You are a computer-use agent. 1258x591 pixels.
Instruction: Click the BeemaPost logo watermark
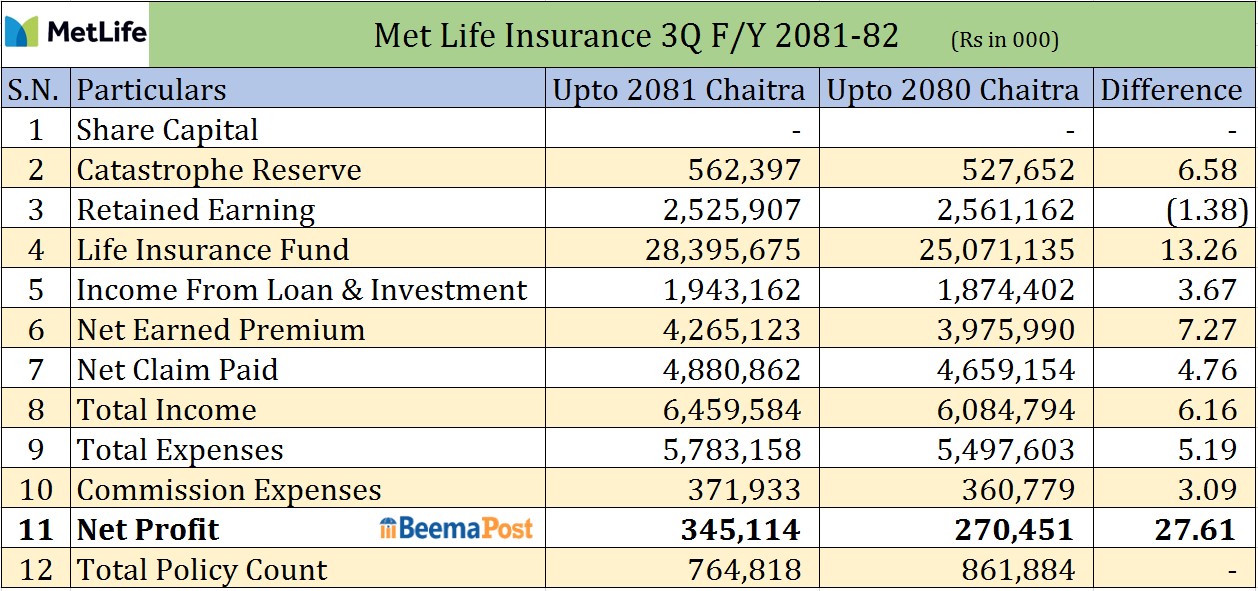tap(457, 529)
